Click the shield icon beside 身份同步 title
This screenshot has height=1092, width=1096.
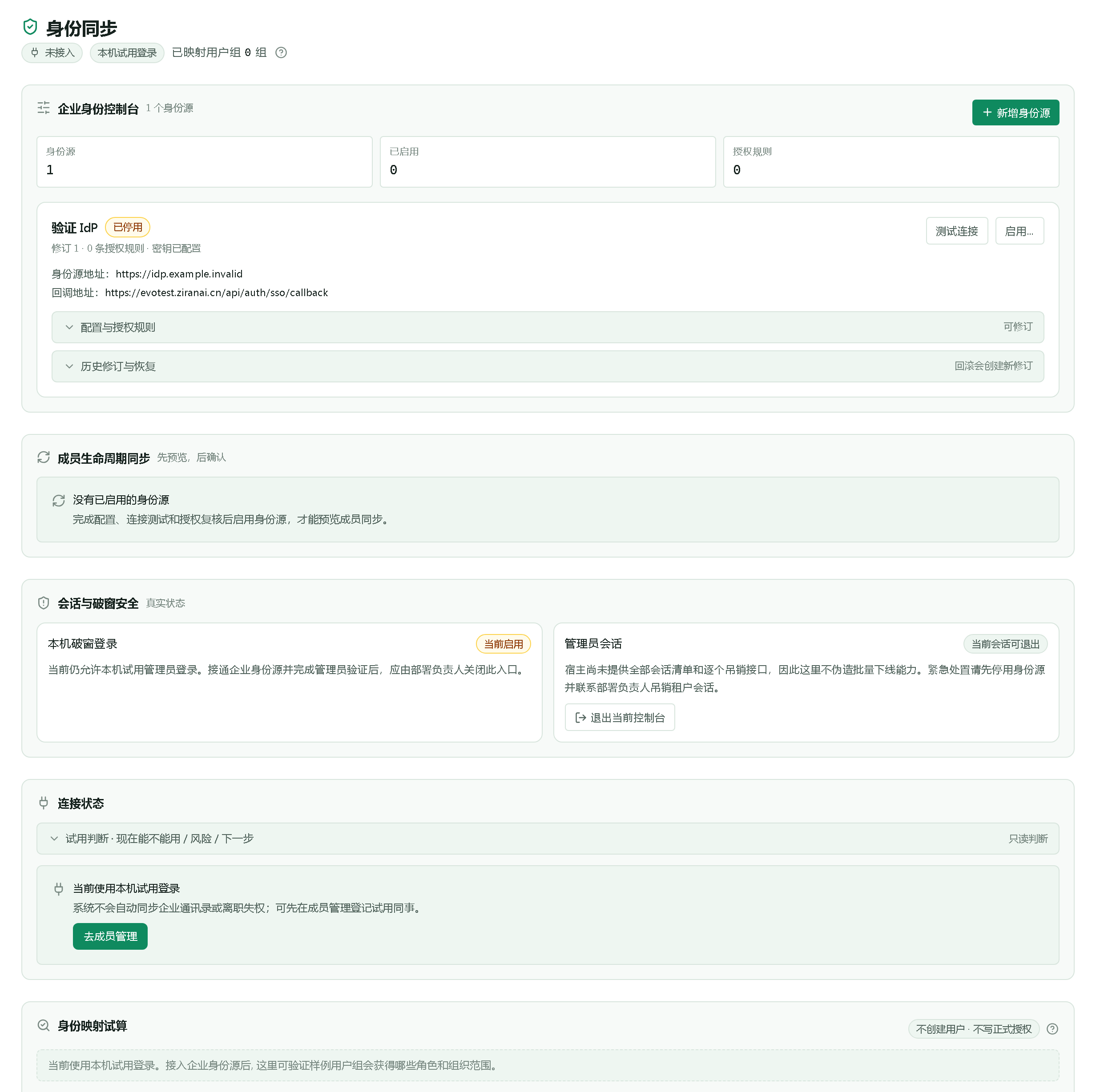pos(30,27)
